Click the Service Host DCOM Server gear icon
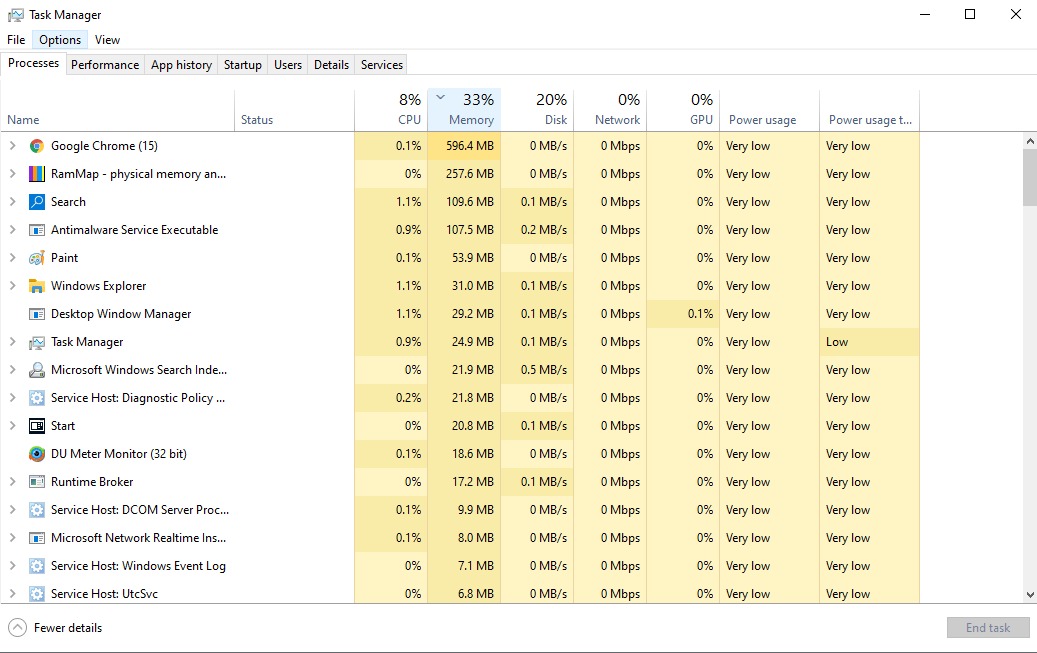This screenshot has height=653, width=1037. [36, 510]
